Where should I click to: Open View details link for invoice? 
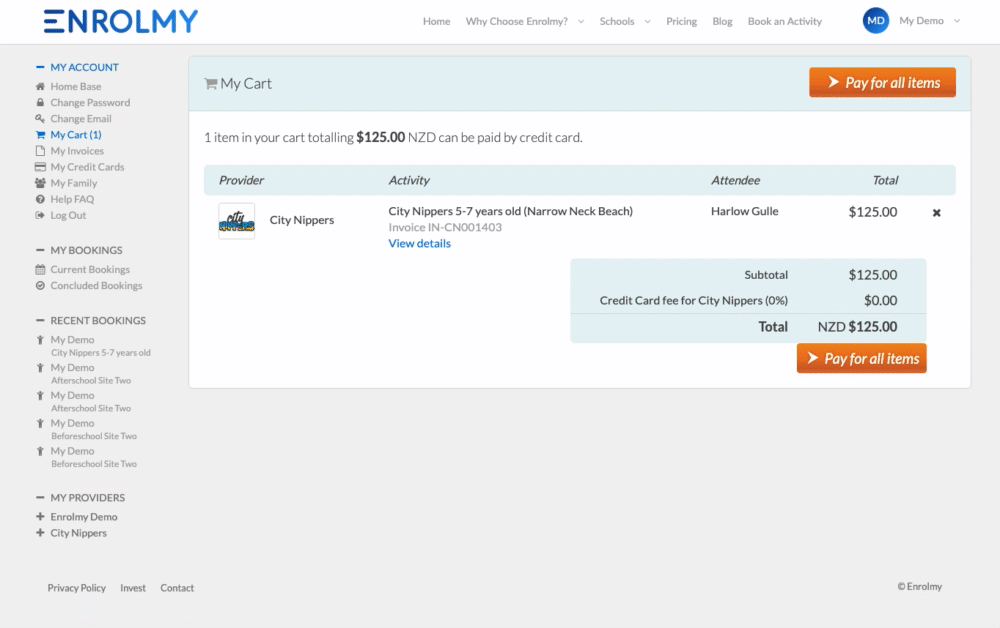coord(420,244)
